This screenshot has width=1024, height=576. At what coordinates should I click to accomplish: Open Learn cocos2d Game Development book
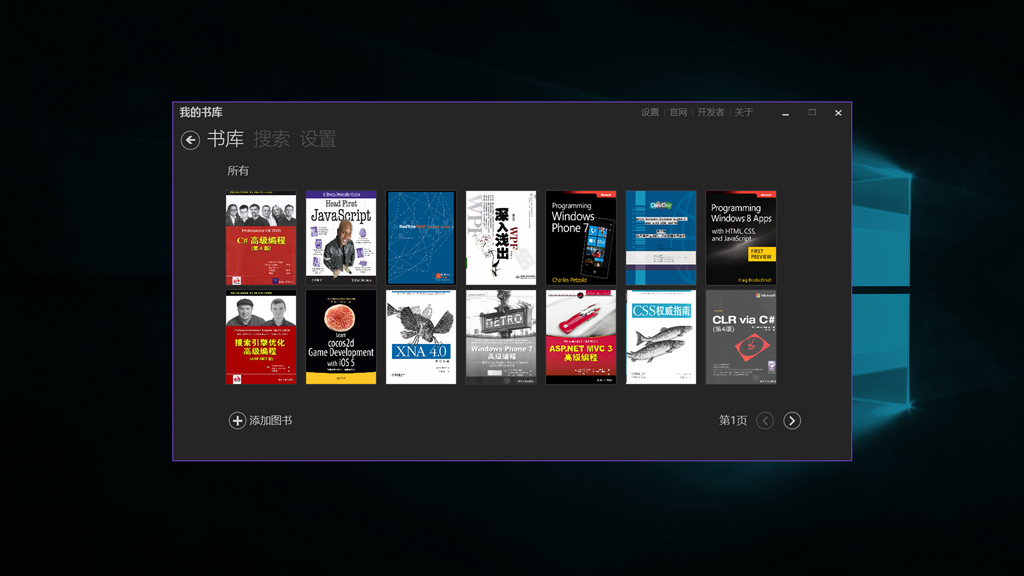click(x=341, y=337)
